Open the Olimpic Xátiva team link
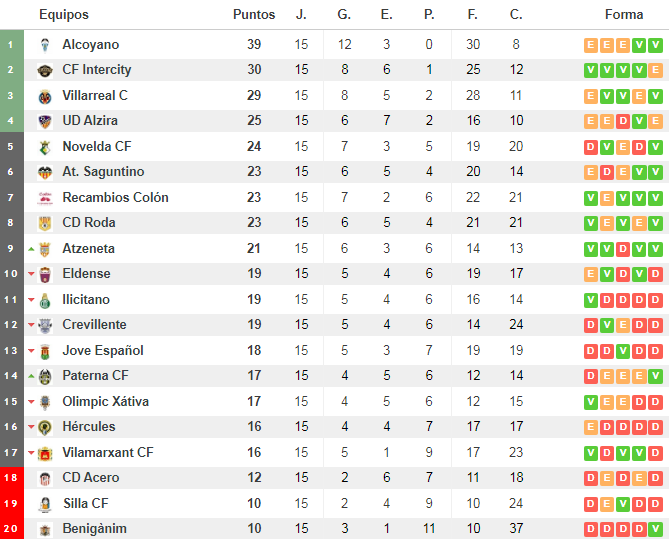Viewport: 669px width, 539px height. pyautogui.click(x=106, y=401)
